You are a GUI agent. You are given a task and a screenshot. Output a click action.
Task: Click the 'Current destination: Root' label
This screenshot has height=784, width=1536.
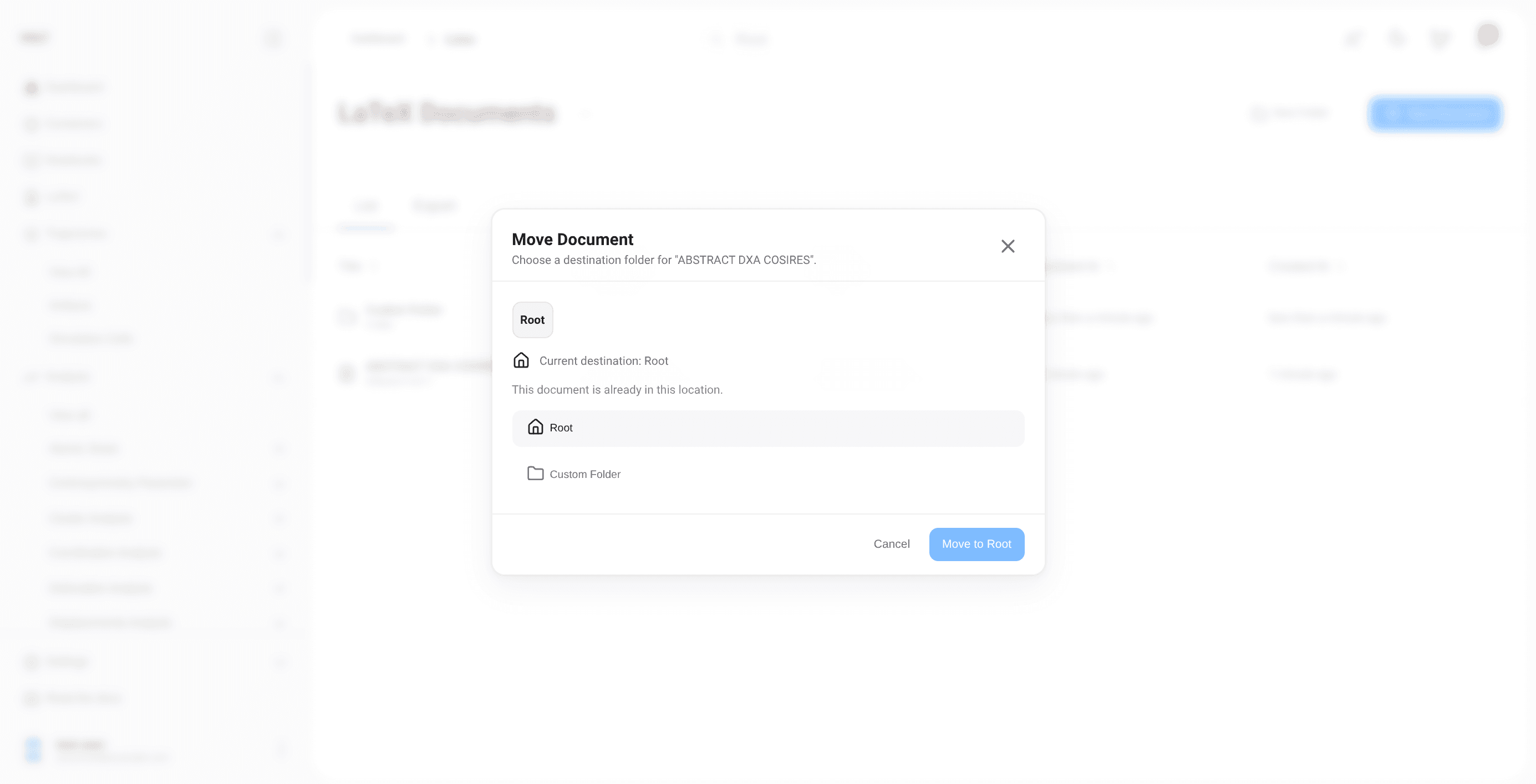point(603,361)
